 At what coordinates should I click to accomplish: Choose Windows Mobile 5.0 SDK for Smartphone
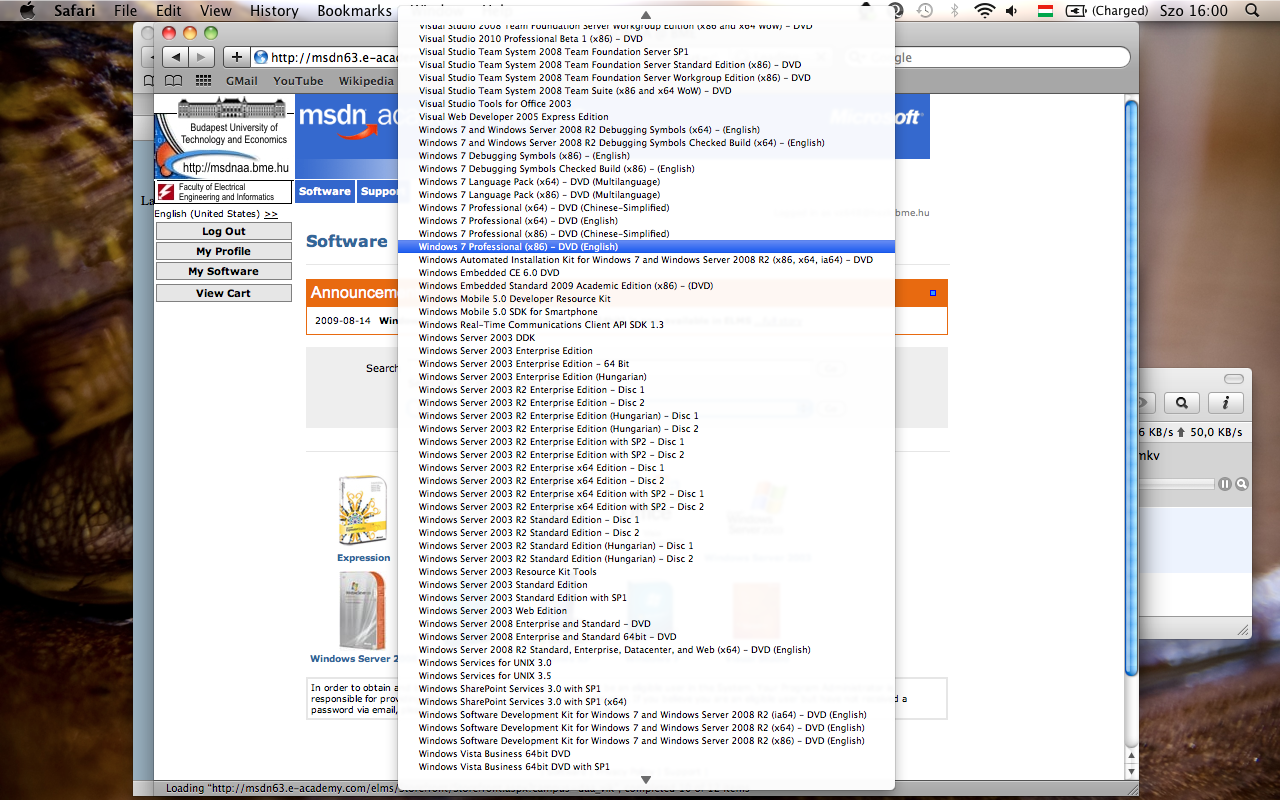pos(646,312)
